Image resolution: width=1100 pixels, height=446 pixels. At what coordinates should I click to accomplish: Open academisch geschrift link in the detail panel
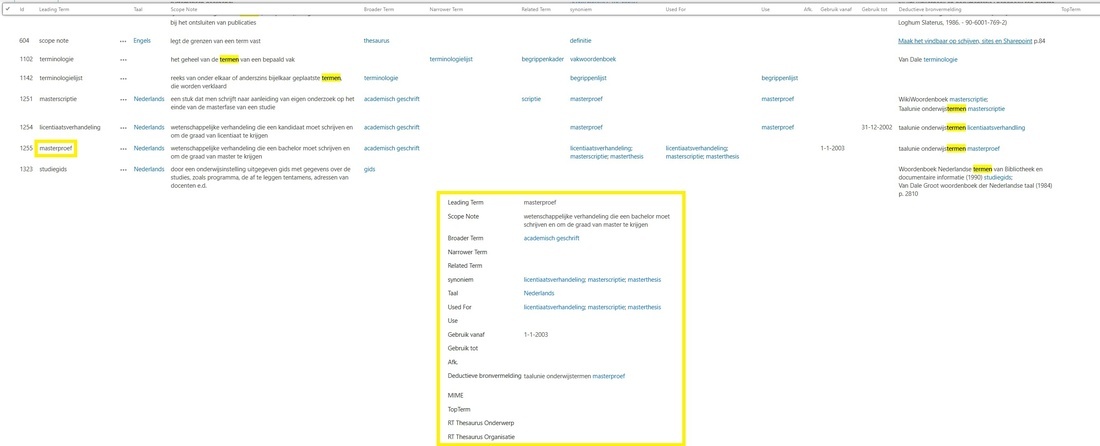click(x=551, y=238)
